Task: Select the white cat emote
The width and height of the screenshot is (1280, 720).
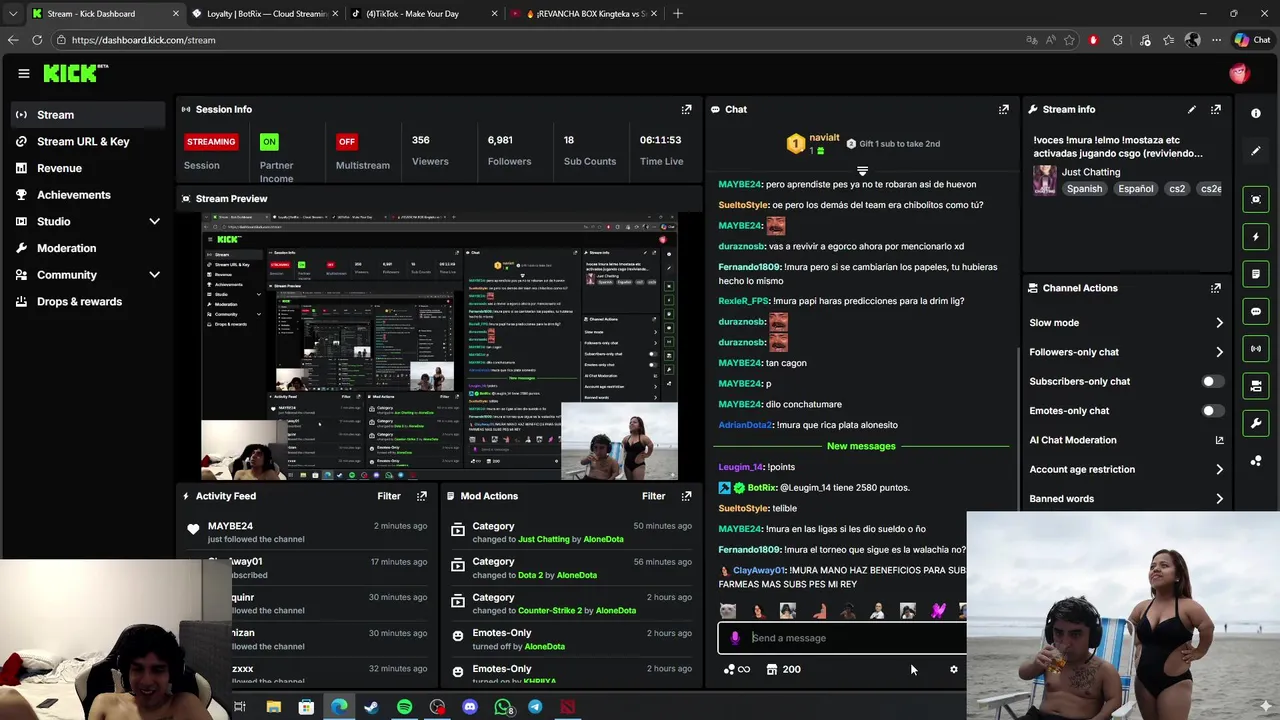Action: pos(727,611)
